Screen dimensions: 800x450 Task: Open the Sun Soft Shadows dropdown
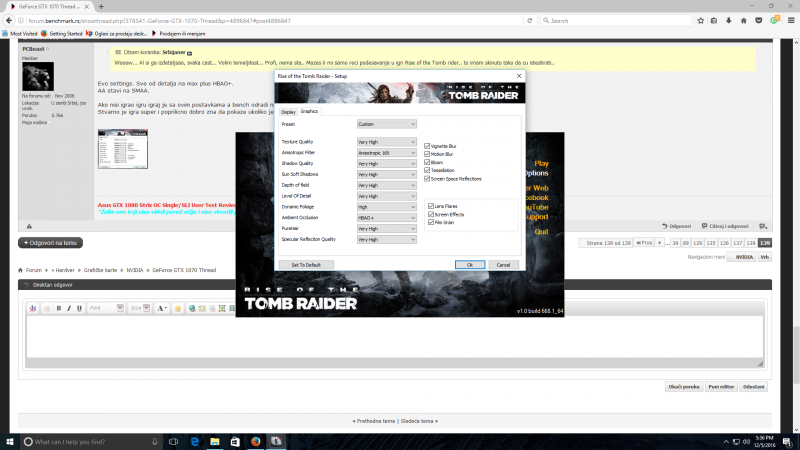coord(386,174)
